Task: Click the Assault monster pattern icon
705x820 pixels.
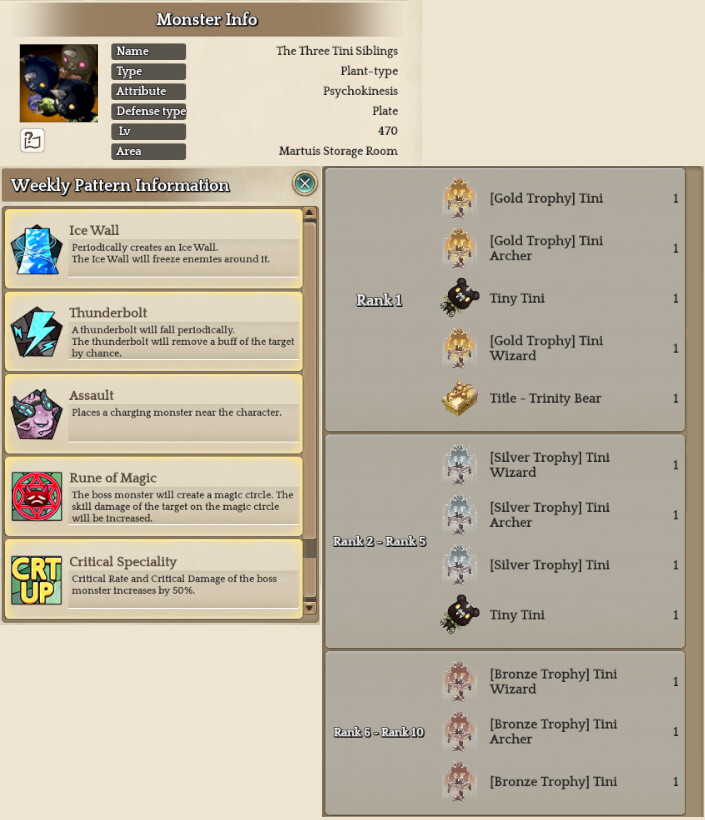Action: 36,414
